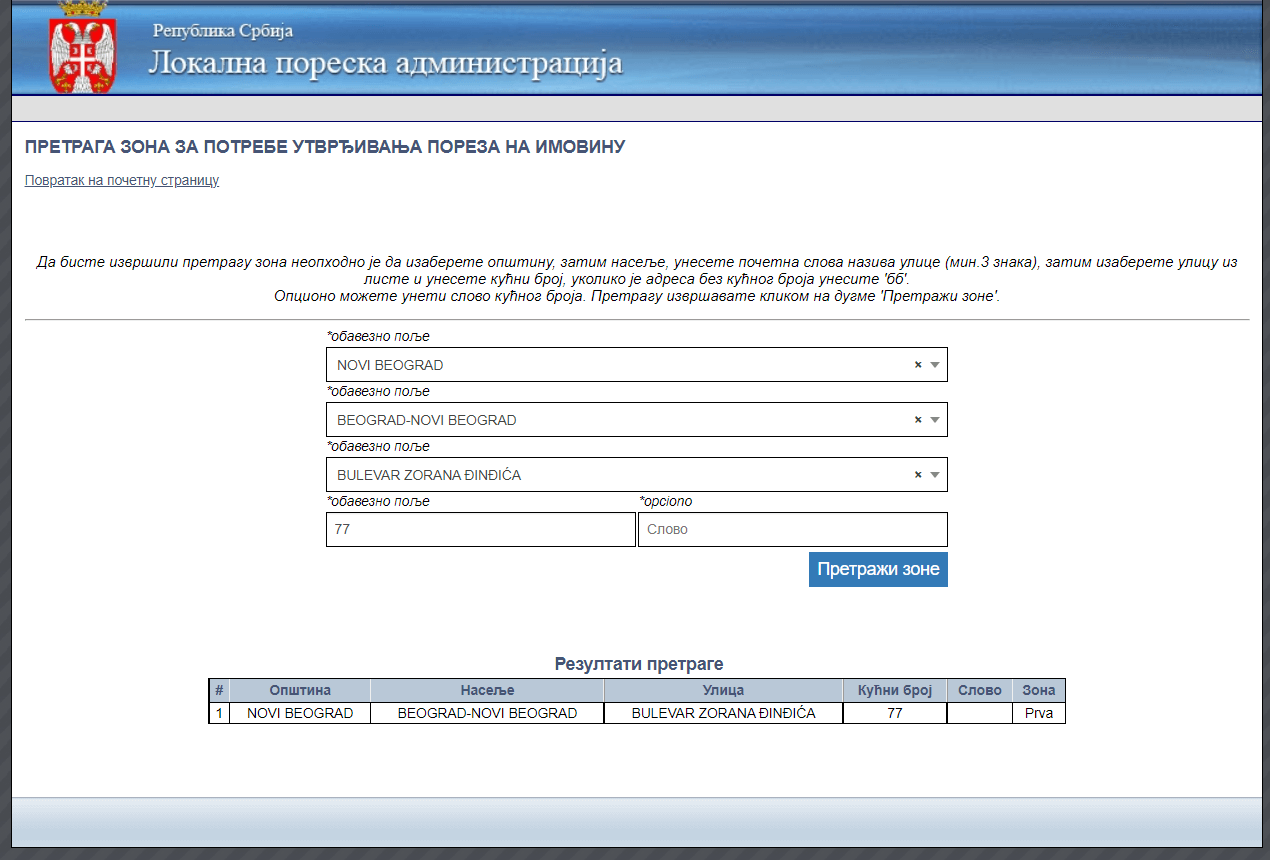Focus the house number field containing 77
Viewport: 1270px width, 860px height.
point(481,530)
